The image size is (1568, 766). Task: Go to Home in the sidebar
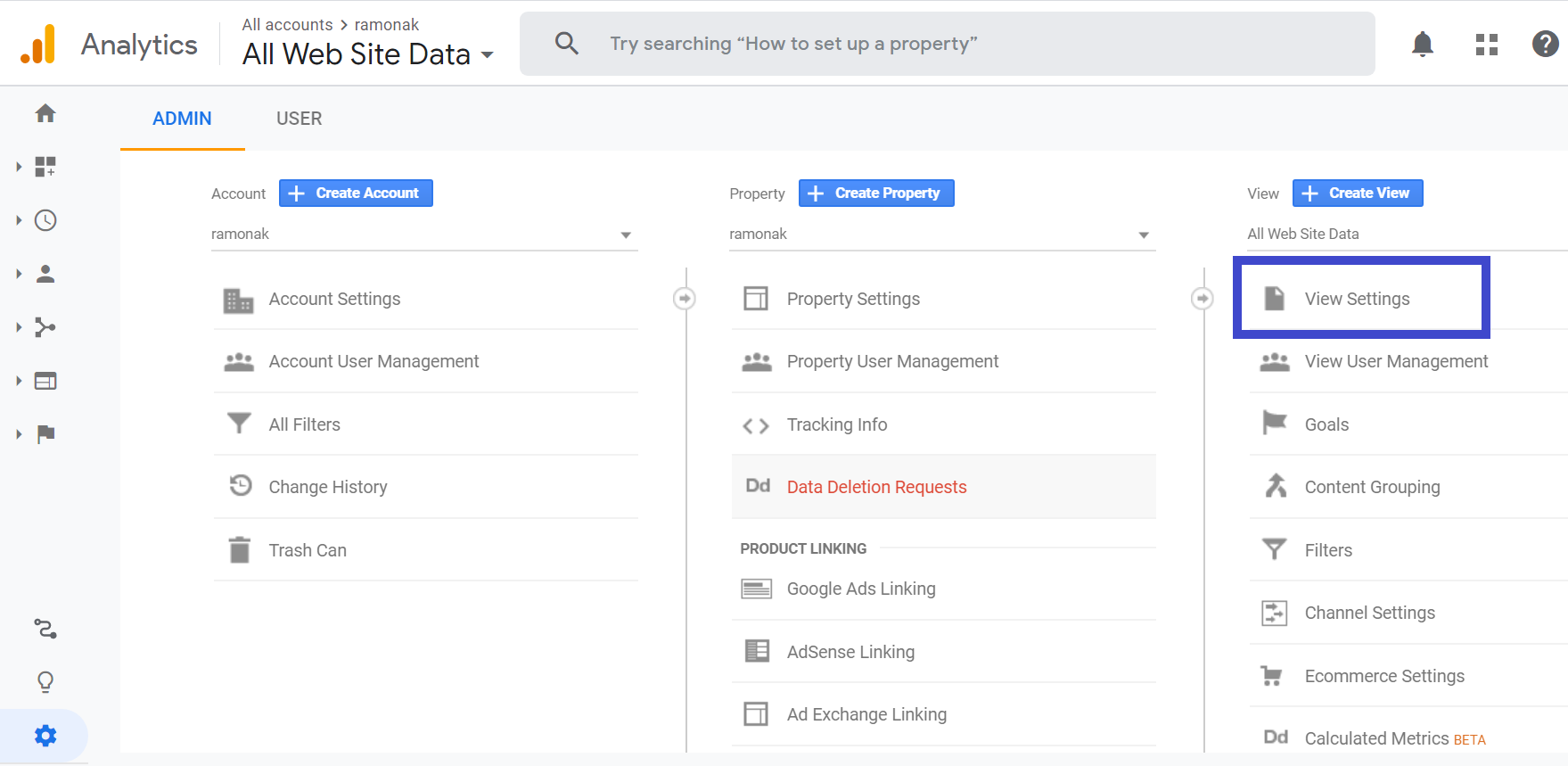pos(45,113)
